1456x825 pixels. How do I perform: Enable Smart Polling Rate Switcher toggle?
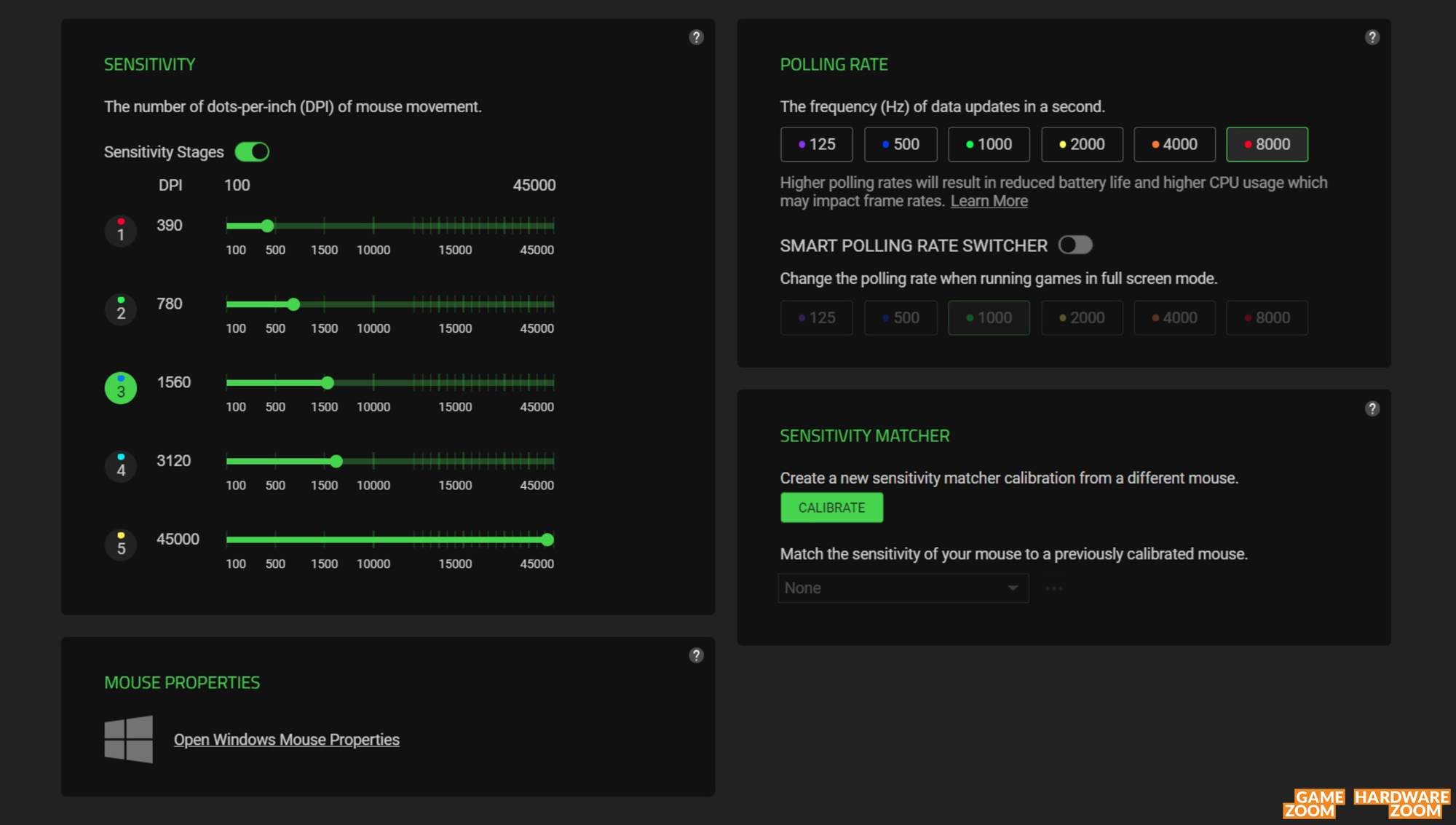[x=1075, y=245]
